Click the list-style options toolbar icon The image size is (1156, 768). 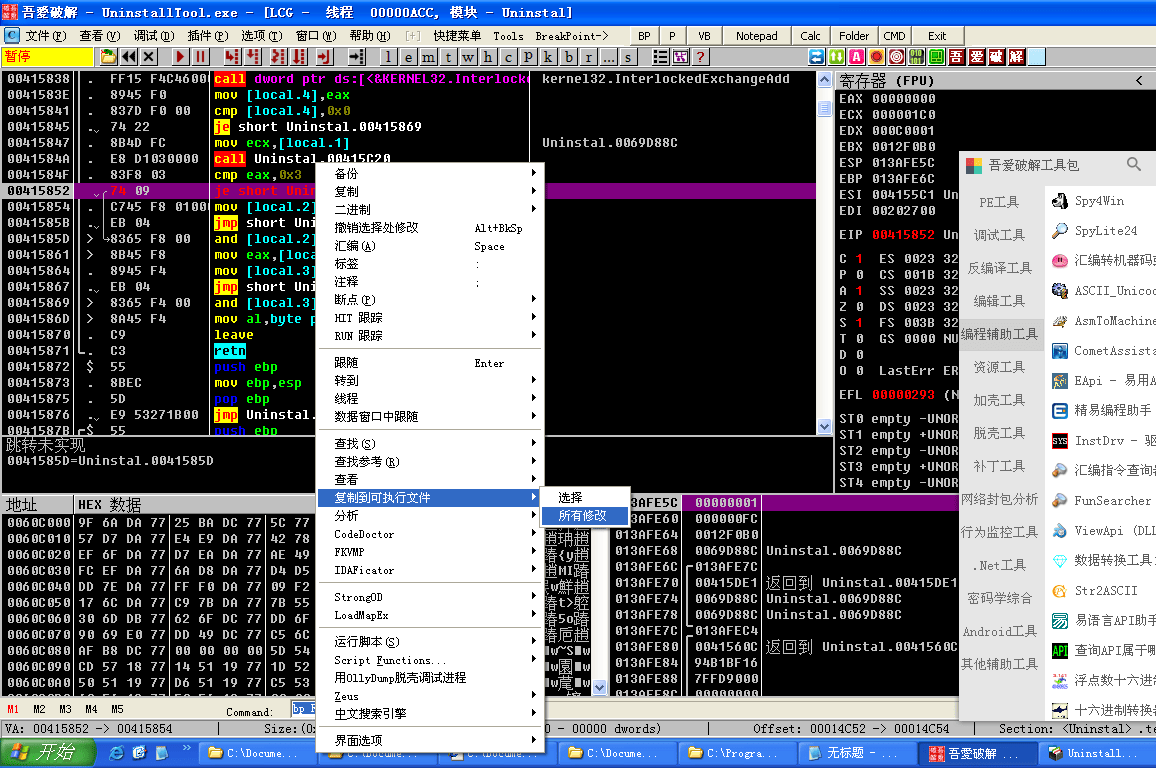661,57
